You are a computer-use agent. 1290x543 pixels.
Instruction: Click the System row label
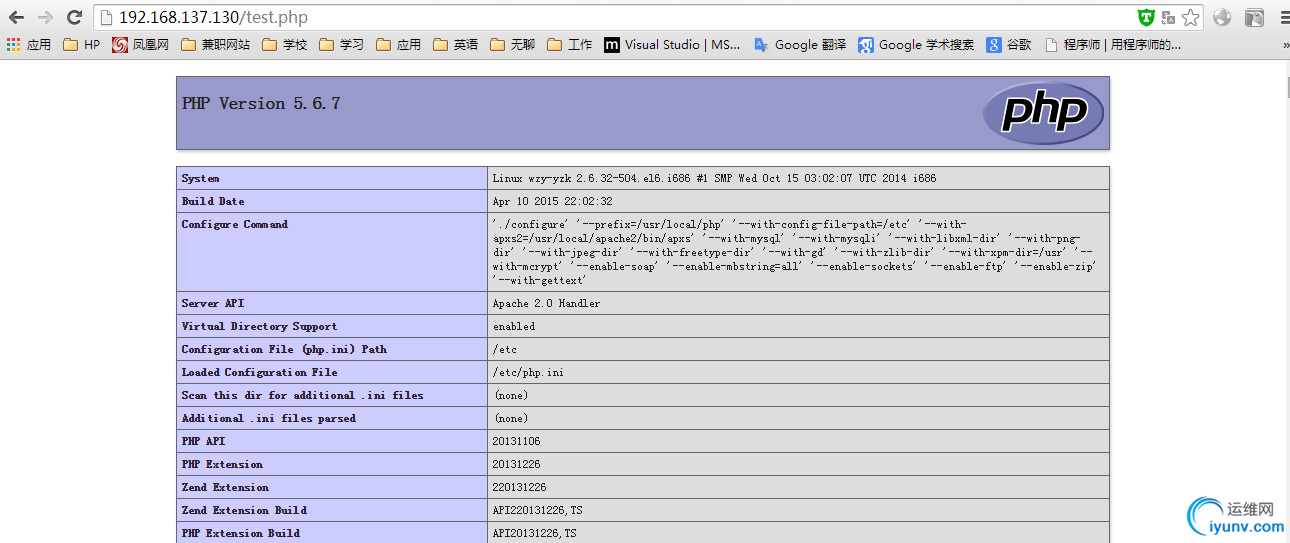[x=200, y=178]
